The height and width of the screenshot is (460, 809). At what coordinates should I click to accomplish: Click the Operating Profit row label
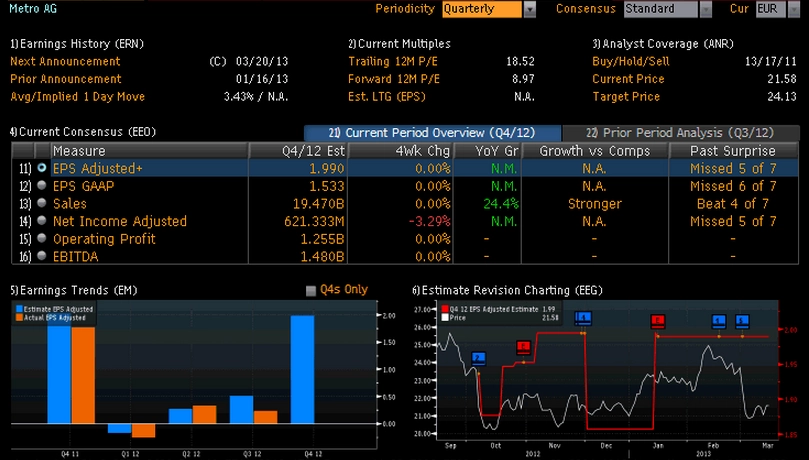(104, 239)
